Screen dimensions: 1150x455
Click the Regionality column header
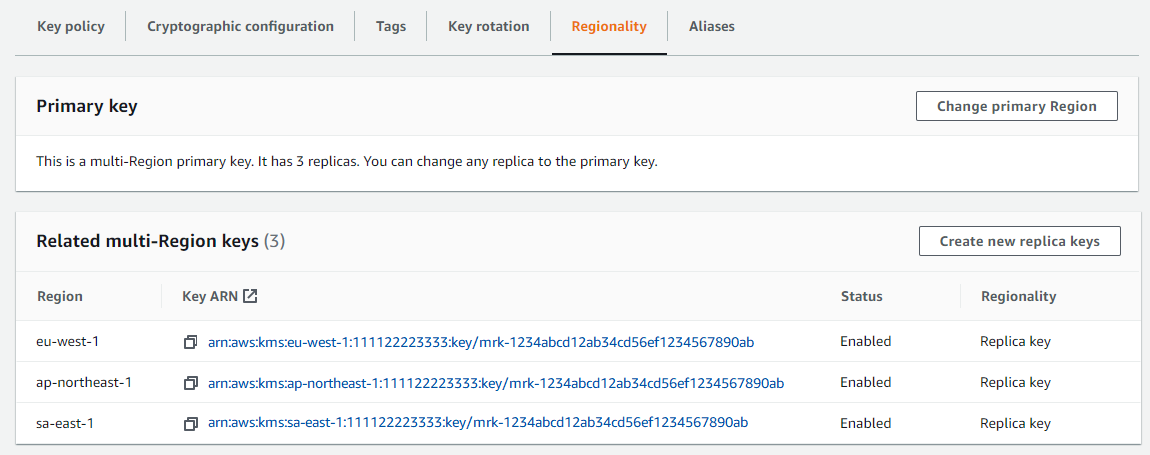(x=1018, y=296)
